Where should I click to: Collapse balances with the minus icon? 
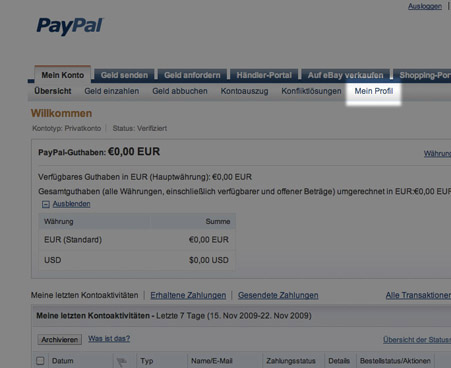pos(46,204)
